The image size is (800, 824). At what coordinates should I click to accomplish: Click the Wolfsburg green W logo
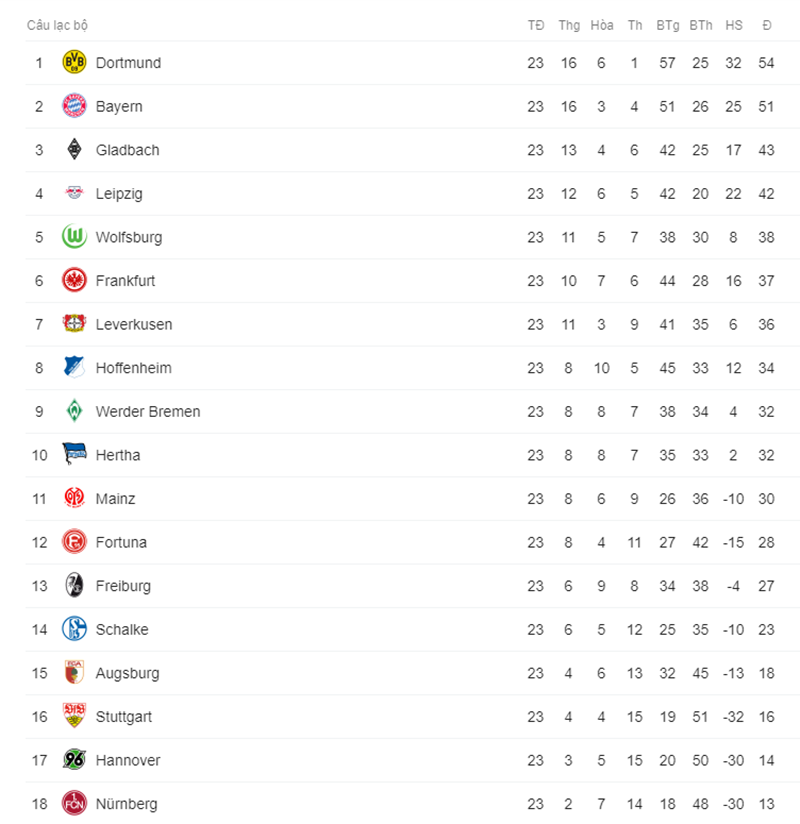click(x=74, y=237)
